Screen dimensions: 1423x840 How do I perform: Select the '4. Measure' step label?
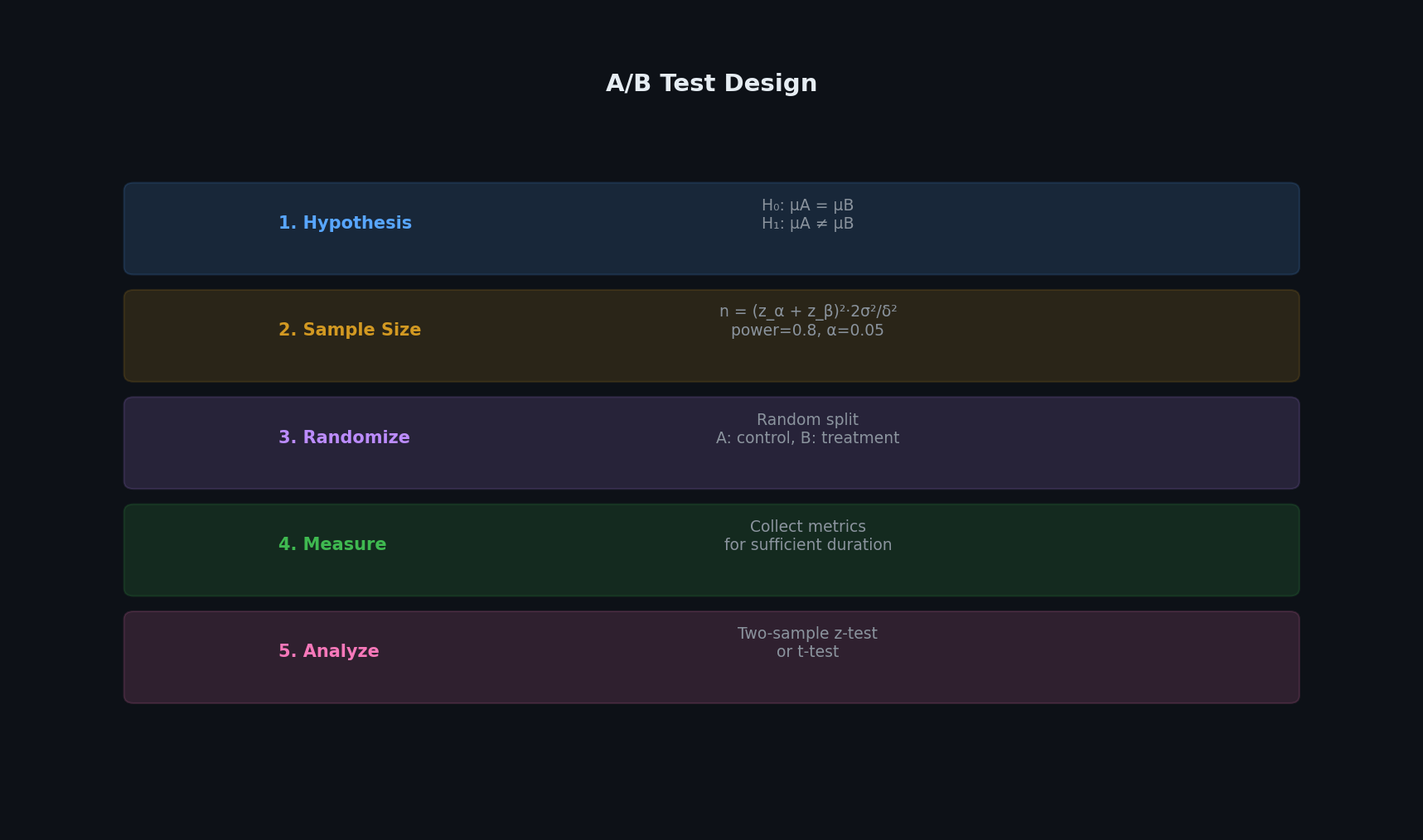coord(332,545)
